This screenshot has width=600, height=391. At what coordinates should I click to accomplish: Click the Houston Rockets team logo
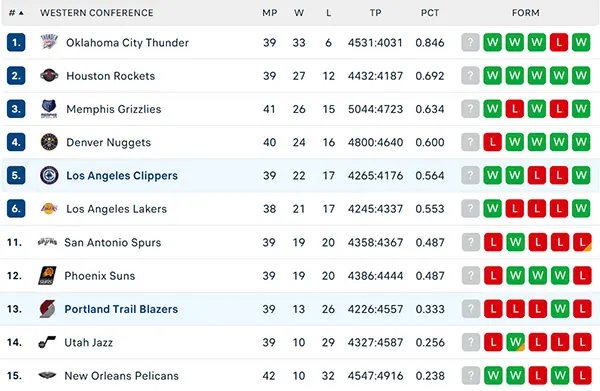(x=49, y=75)
